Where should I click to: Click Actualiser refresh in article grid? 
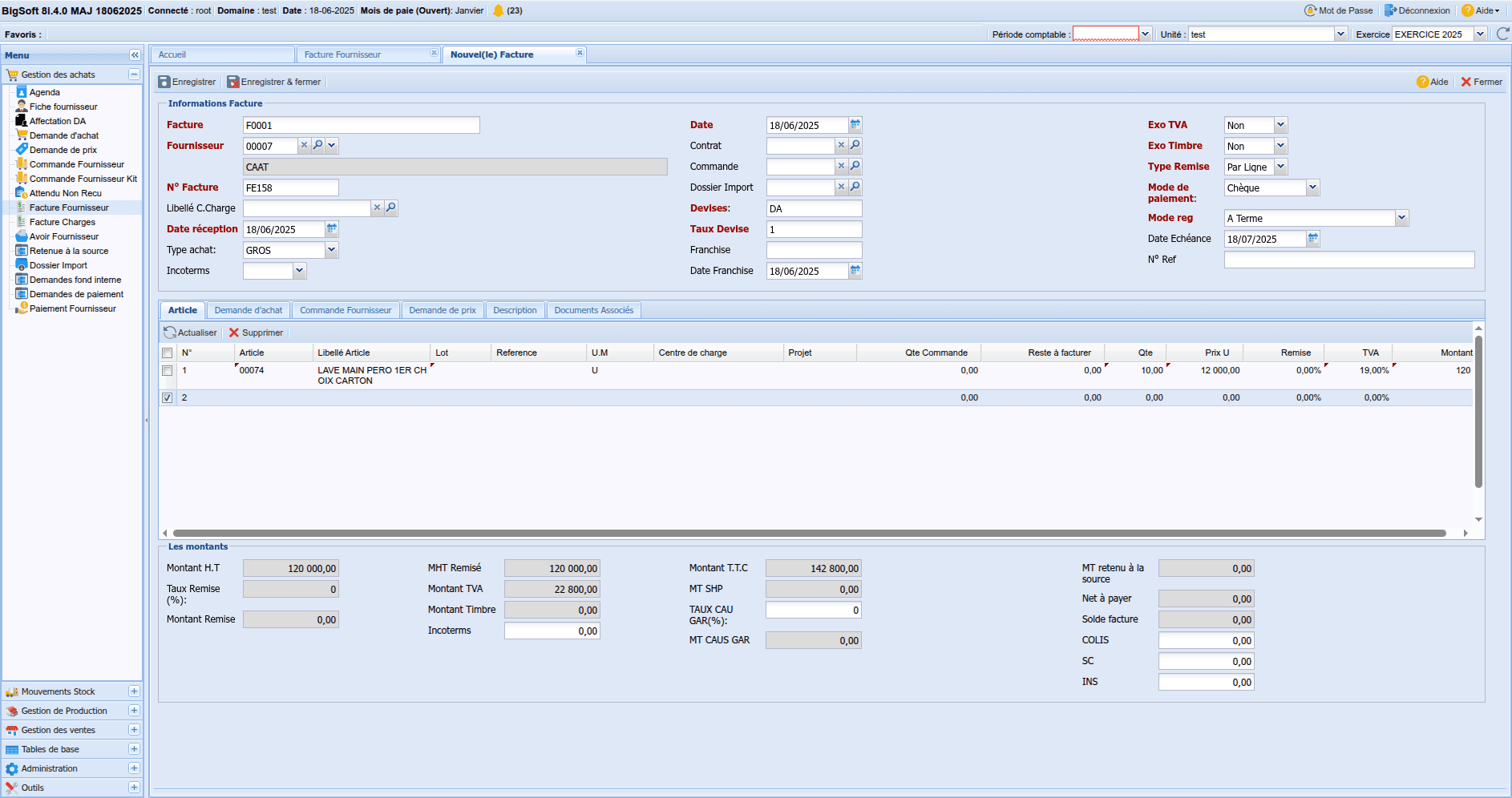(x=190, y=332)
